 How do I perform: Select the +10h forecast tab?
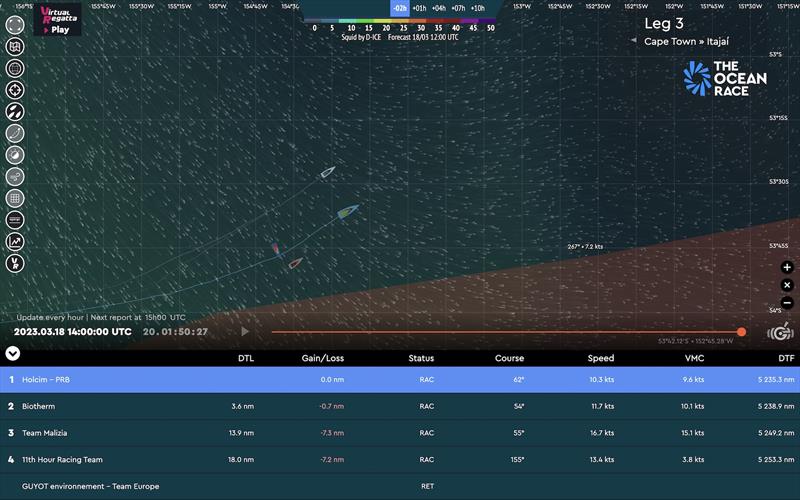[478, 8]
